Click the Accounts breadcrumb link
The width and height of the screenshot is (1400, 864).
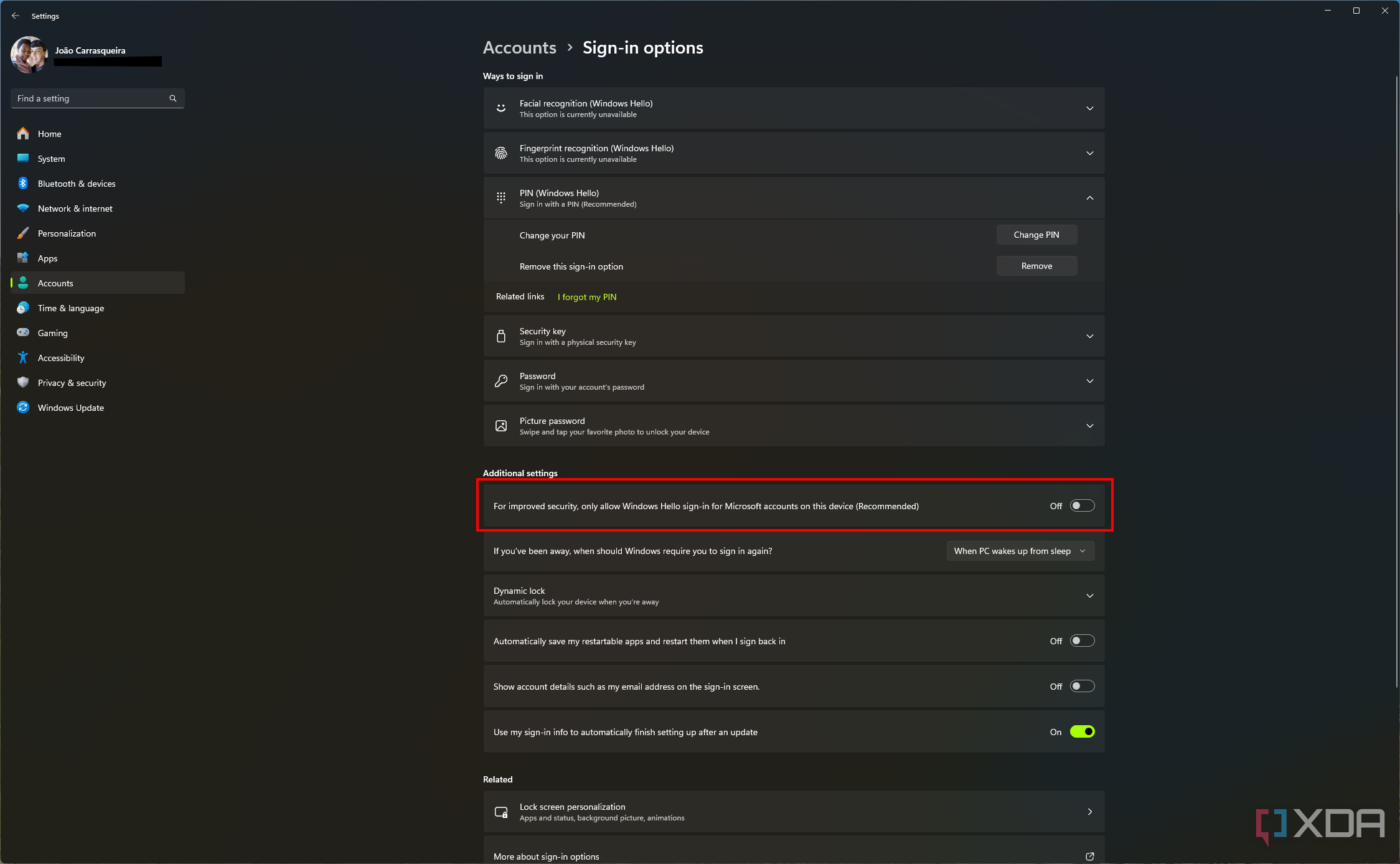pos(520,47)
